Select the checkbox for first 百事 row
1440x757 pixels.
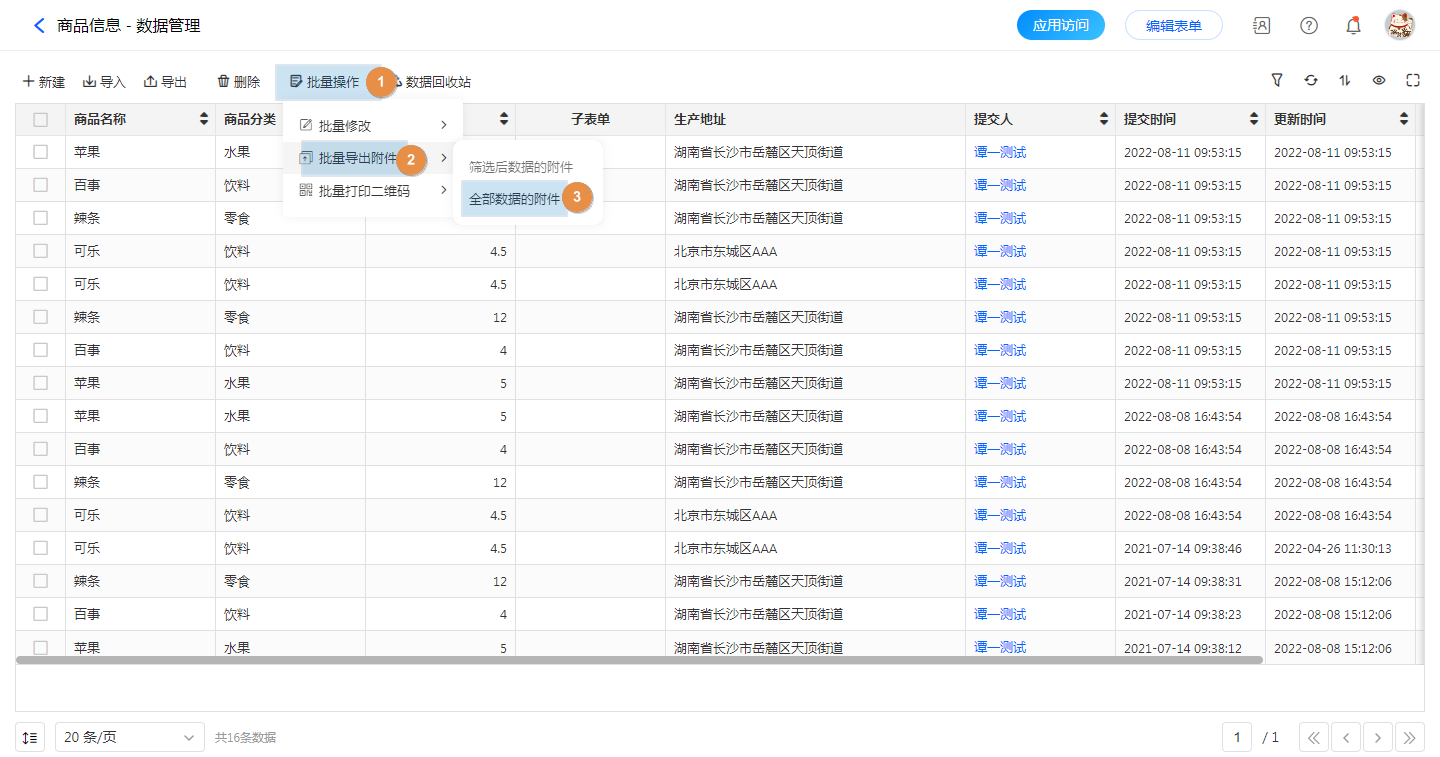click(x=41, y=185)
